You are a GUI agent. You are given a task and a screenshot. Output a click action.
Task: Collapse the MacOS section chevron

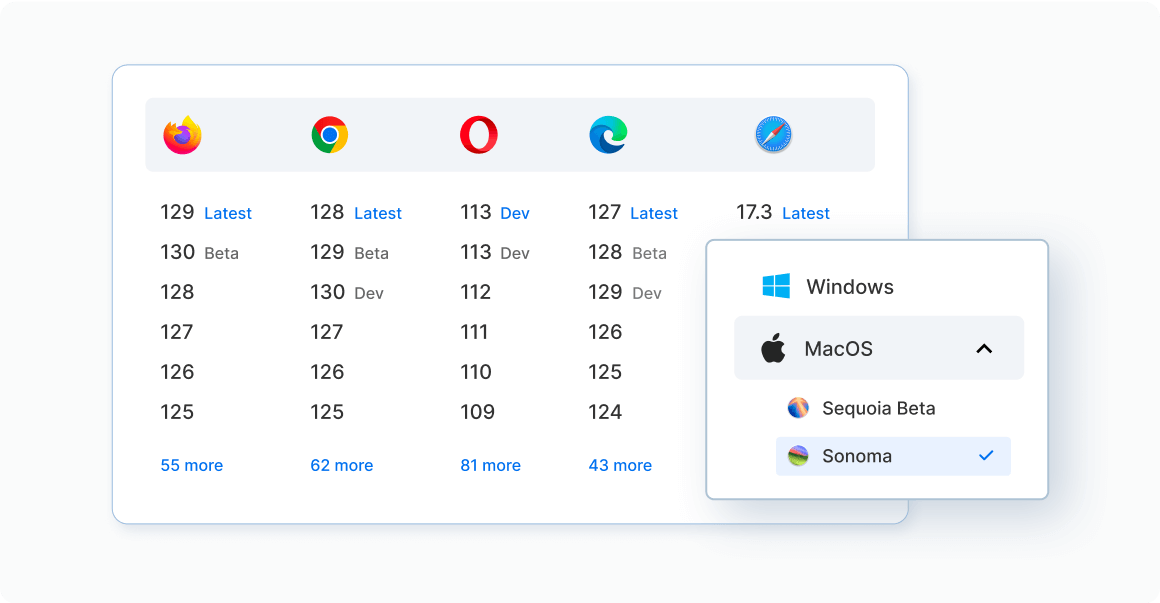click(x=984, y=347)
